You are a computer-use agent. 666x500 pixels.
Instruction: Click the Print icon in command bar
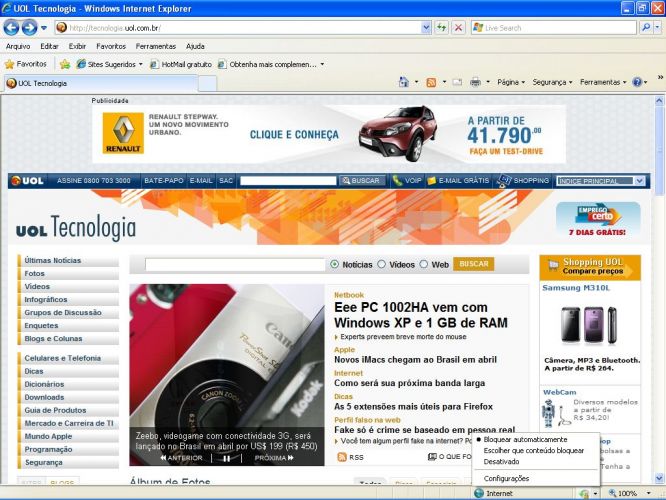[x=475, y=82]
